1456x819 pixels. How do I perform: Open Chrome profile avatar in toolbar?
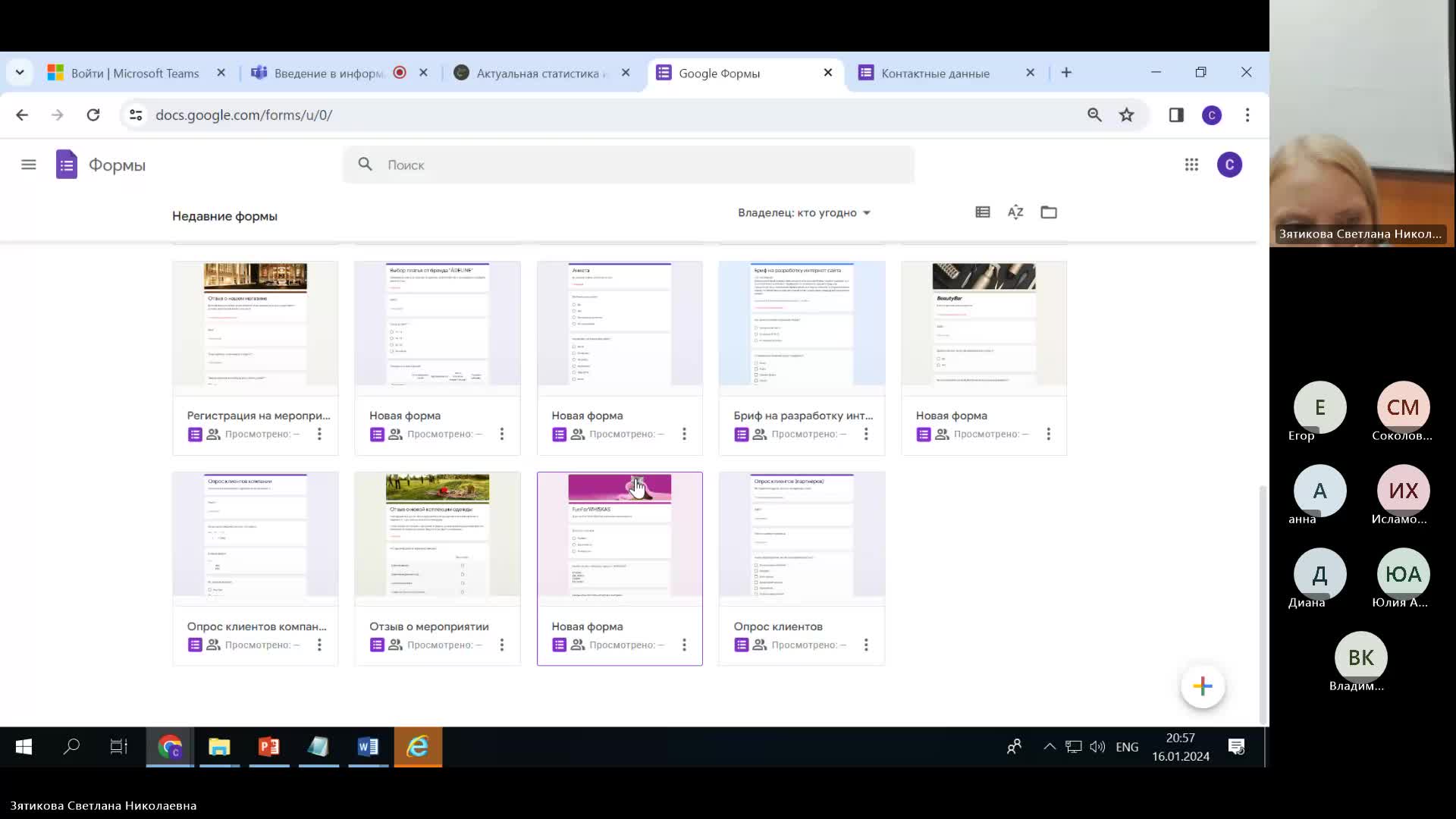point(1212,115)
